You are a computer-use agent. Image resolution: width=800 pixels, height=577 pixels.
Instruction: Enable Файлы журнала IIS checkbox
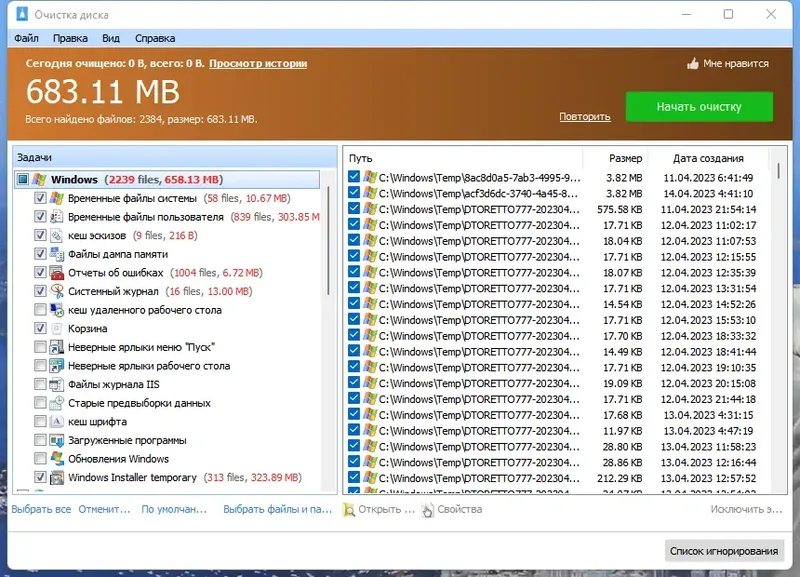40,384
